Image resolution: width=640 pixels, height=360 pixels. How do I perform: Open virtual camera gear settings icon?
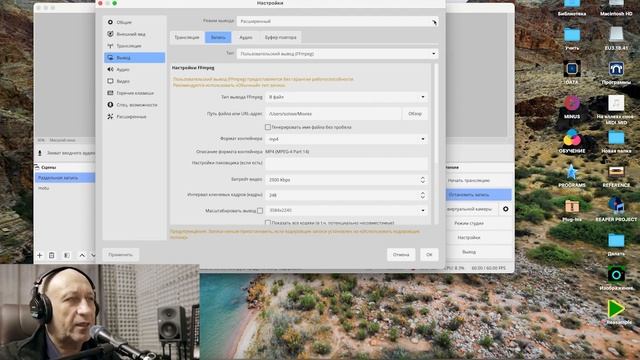(x=505, y=209)
